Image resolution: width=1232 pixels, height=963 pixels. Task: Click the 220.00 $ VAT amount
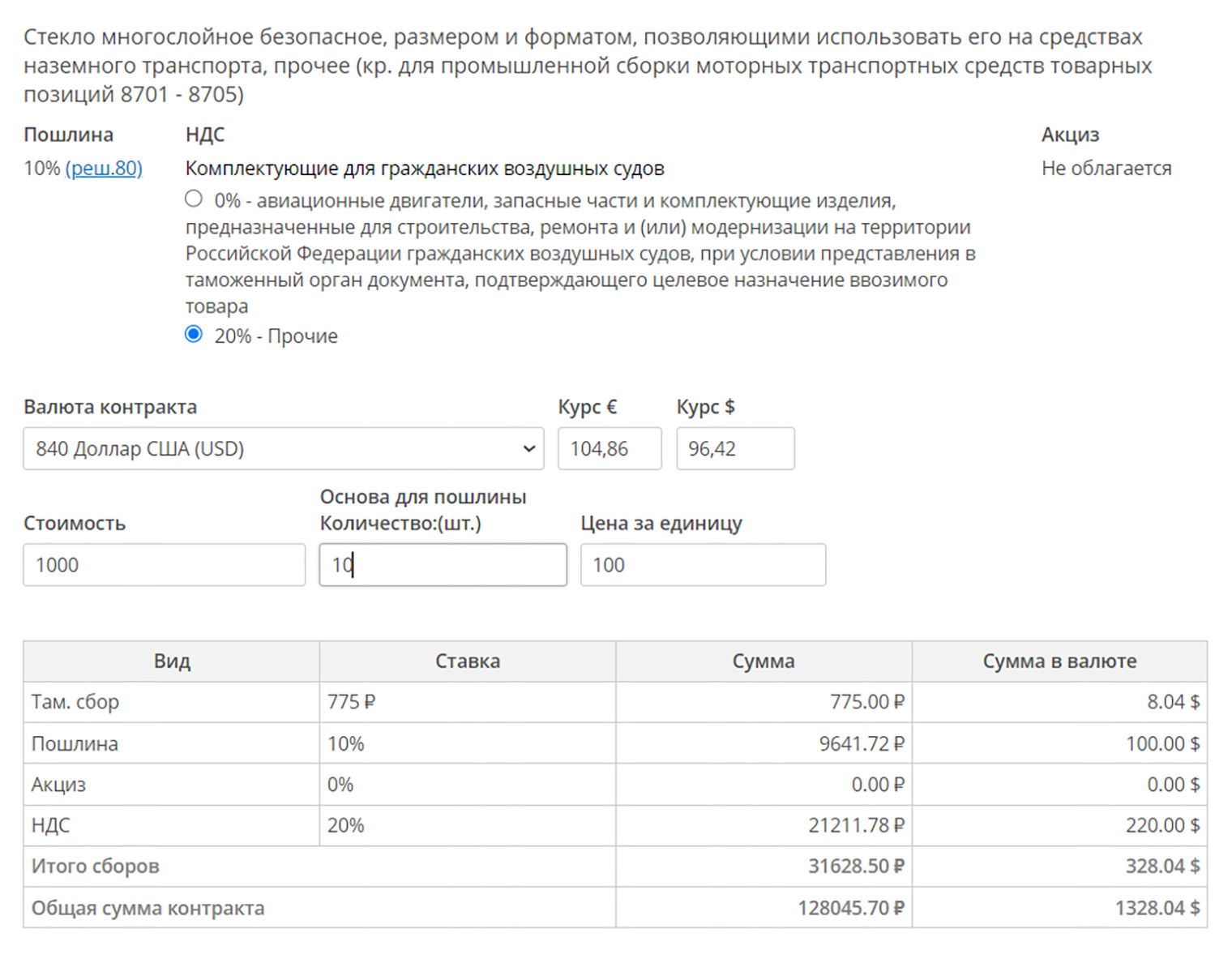(x=1162, y=825)
